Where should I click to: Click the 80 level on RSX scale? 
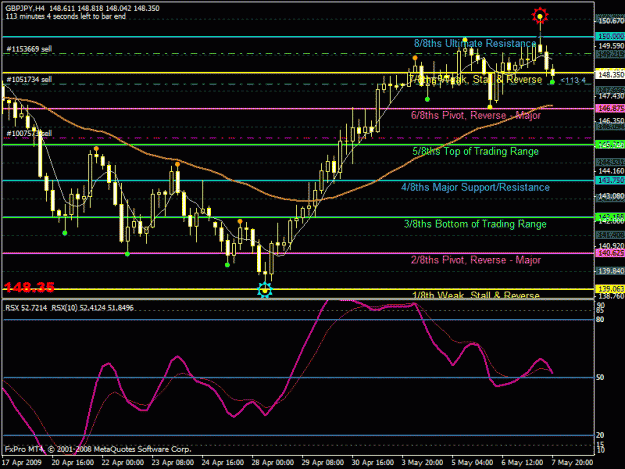[x=600, y=320]
